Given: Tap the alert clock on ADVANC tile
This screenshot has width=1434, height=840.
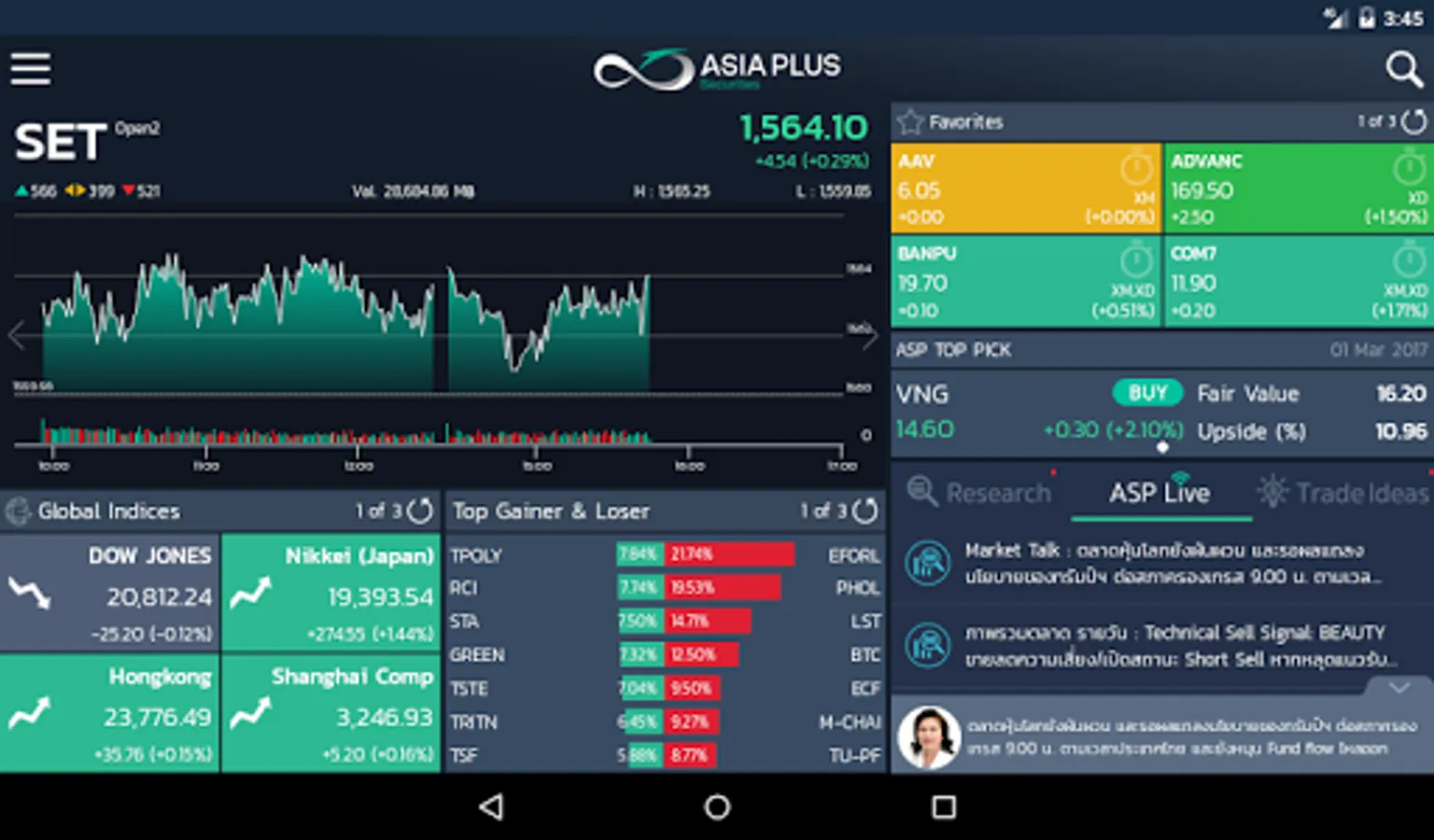Looking at the screenshot, I should click(x=1409, y=169).
